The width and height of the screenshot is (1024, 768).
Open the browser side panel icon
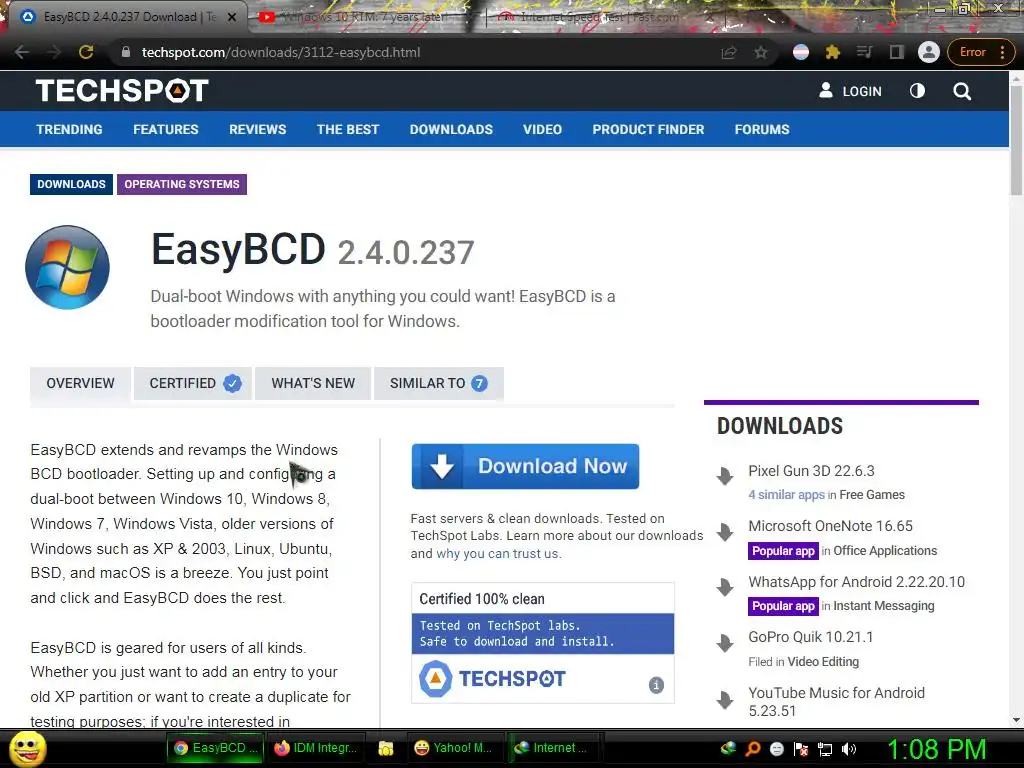[897, 52]
